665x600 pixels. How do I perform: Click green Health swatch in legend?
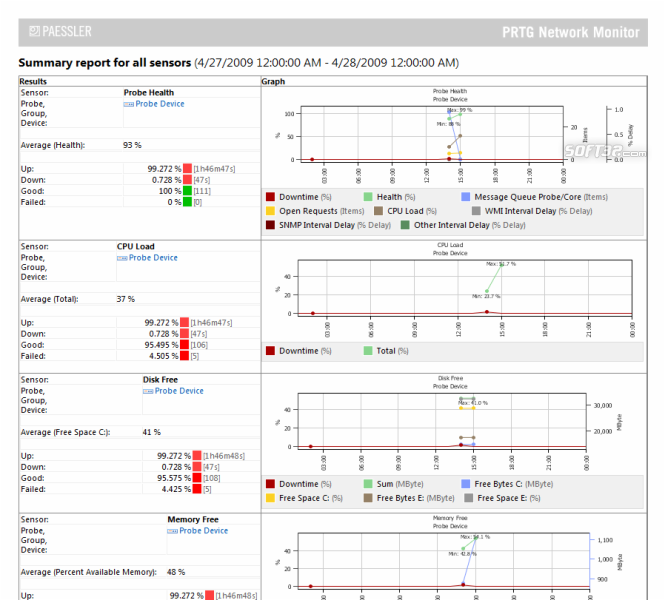point(368,197)
